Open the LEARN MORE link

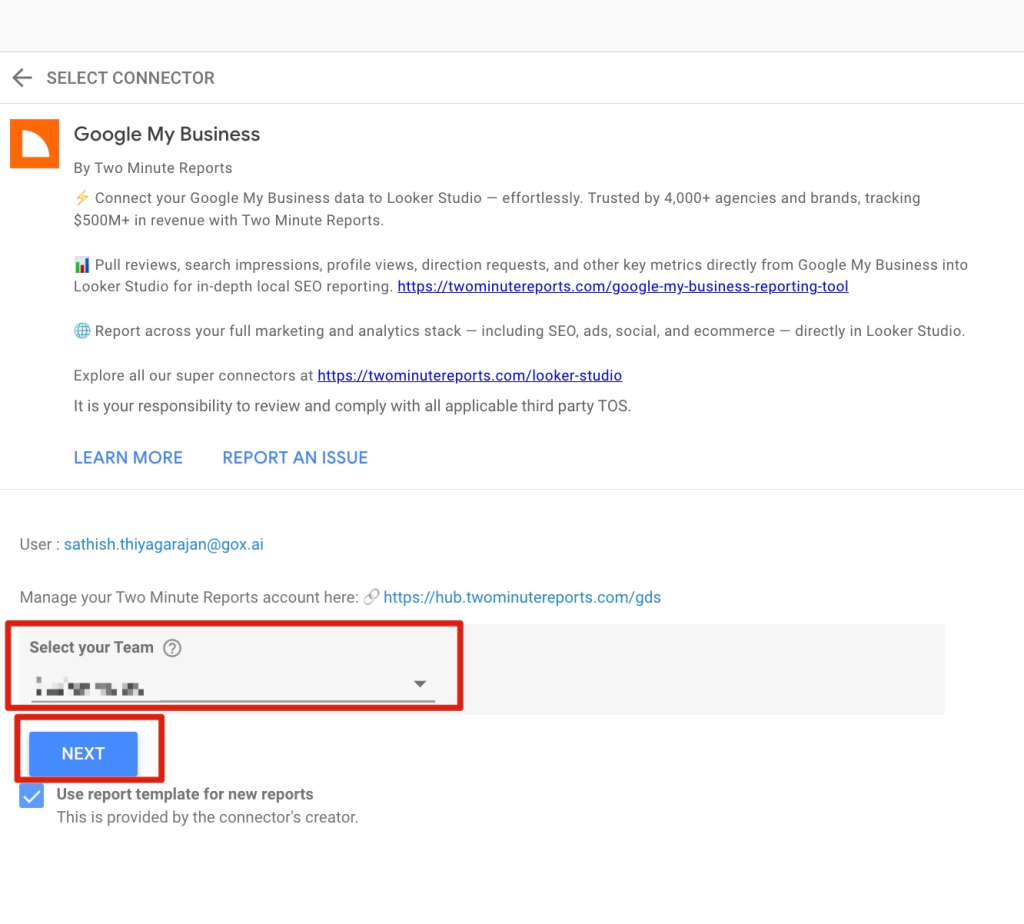click(128, 458)
